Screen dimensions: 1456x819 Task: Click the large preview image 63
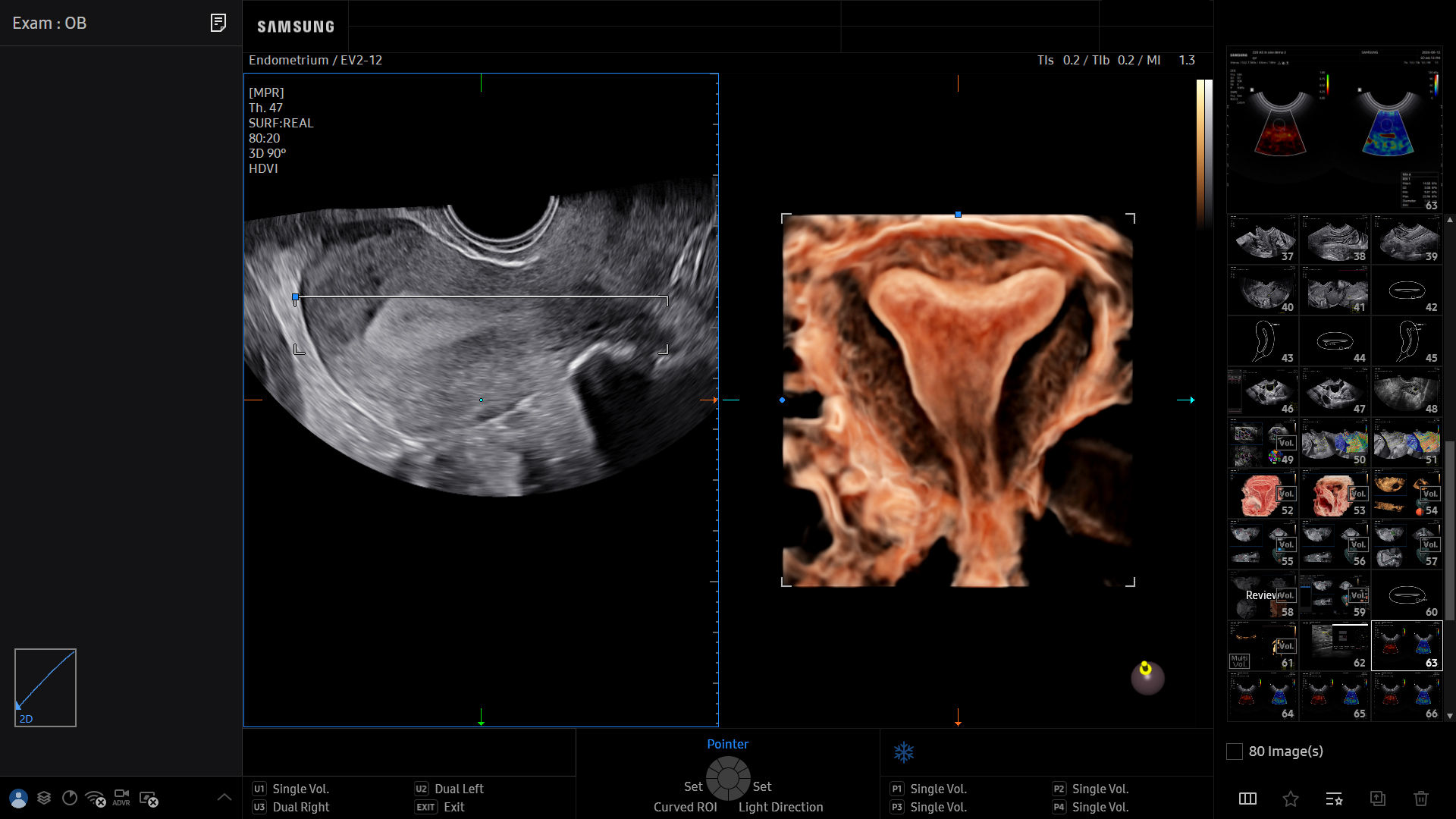pyautogui.click(x=1335, y=129)
